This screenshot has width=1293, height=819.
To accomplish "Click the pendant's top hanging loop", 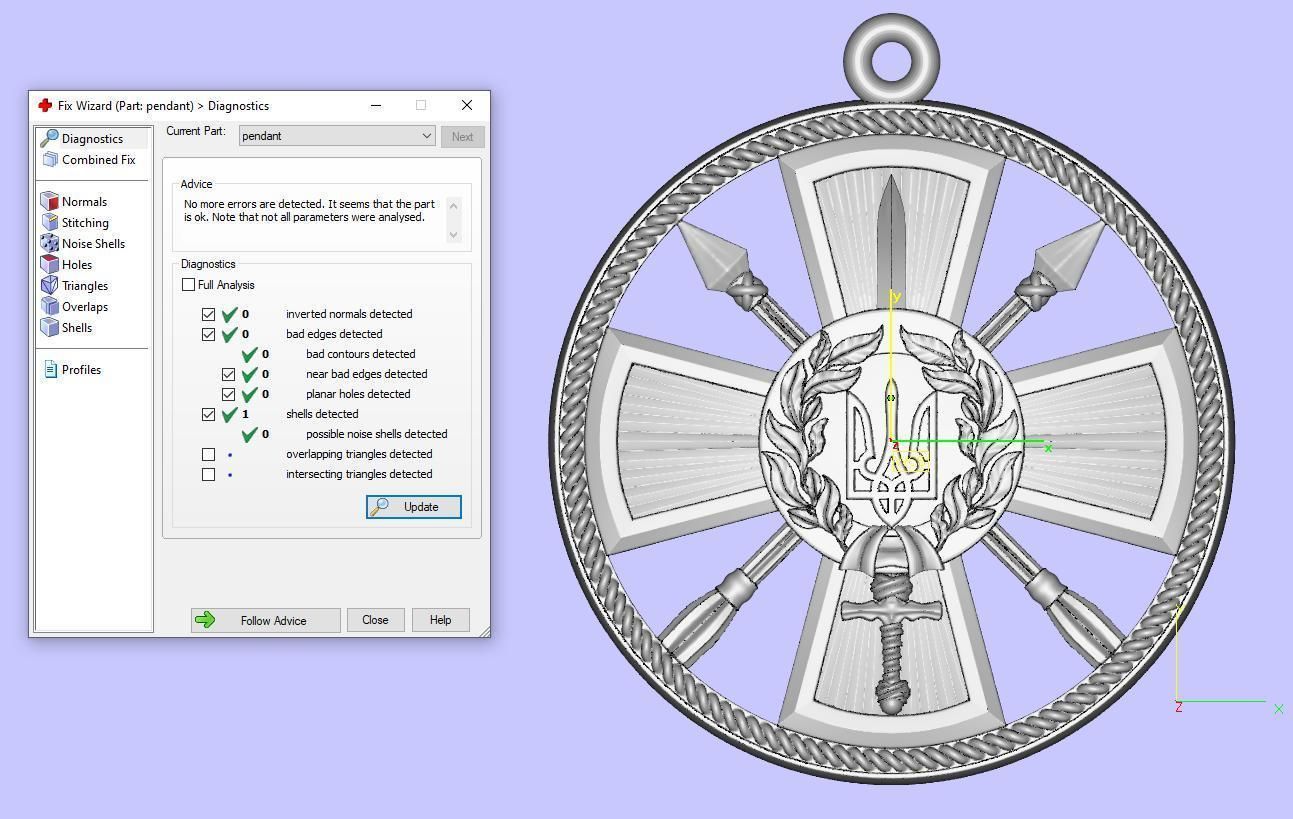I will [891, 60].
